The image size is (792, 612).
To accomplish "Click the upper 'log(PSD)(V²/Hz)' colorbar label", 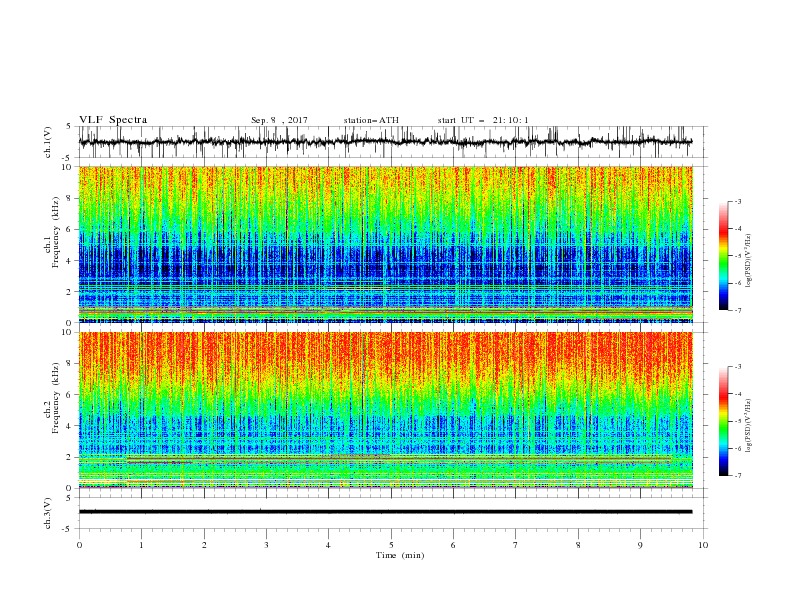I will click(748, 261).
